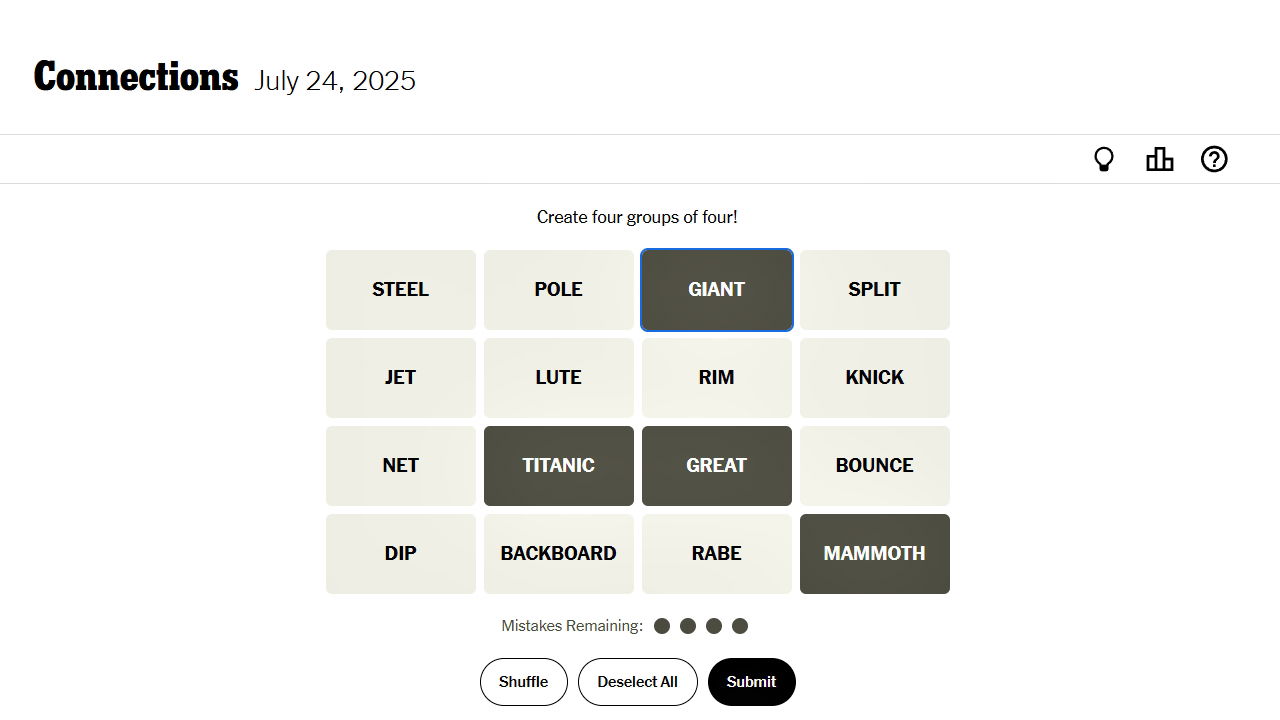
Task: Deselect the TITANIC tile
Action: click(558, 465)
